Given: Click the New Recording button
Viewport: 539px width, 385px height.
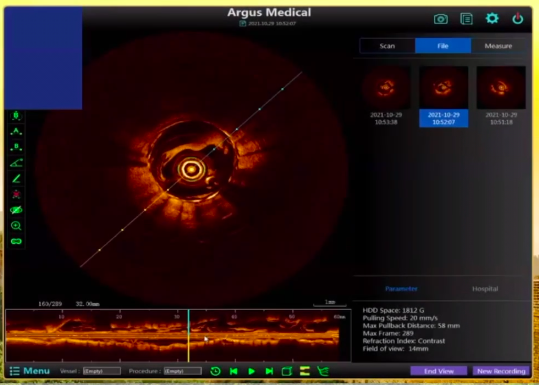Looking at the screenshot, I should [501, 371].
